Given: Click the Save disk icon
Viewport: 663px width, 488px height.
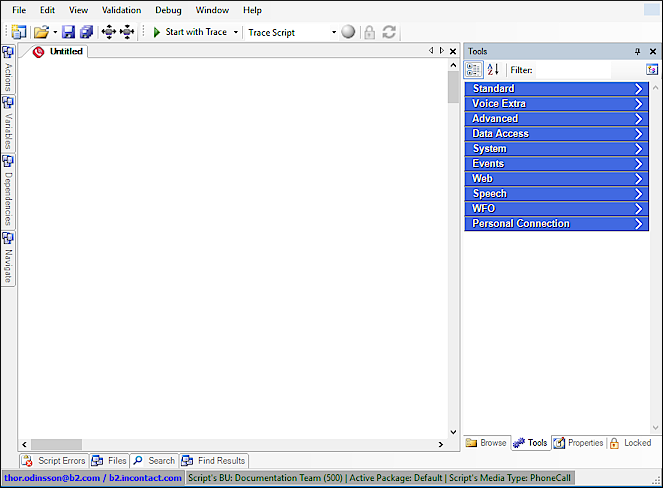Looking at the screenshot, I should [69, 32].
